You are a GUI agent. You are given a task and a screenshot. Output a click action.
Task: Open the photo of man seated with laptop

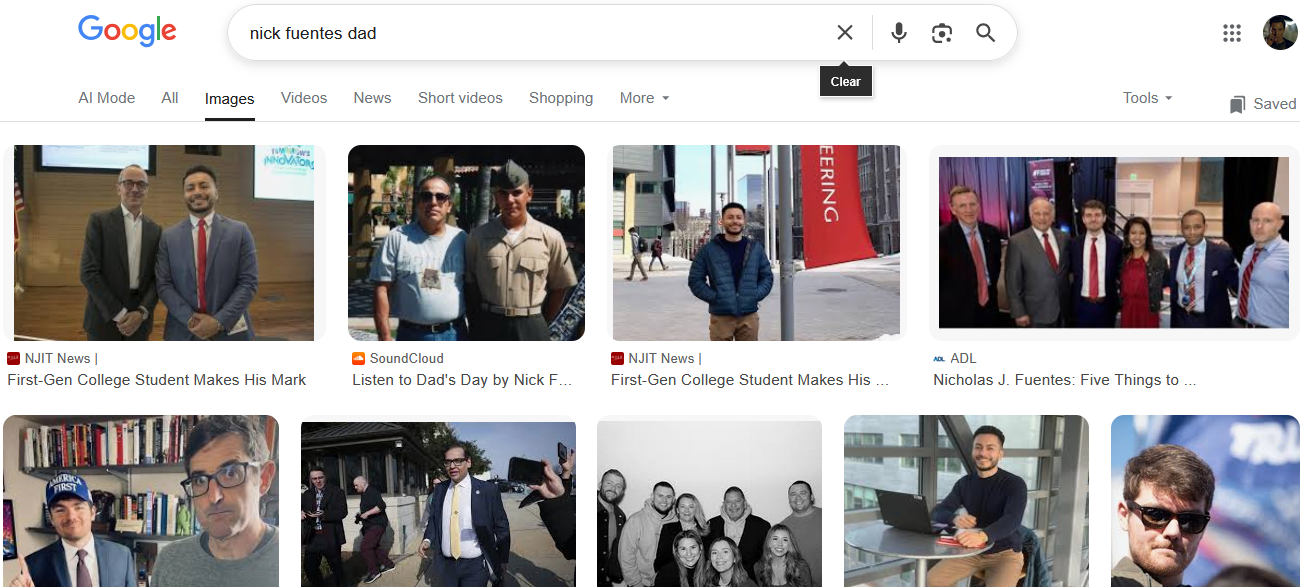click(966, 501)
